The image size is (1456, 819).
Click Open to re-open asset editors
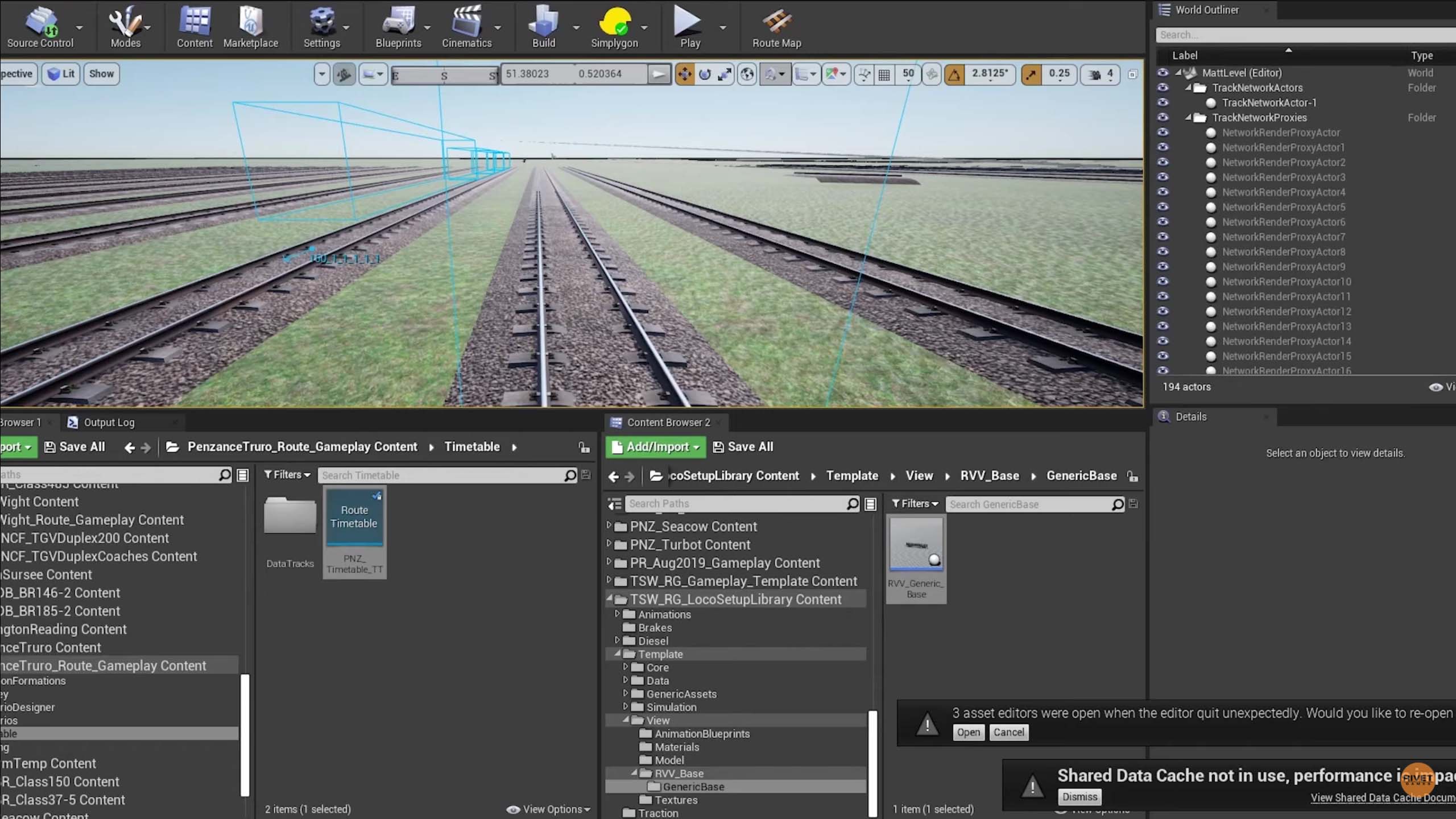(x=968, y=733)
